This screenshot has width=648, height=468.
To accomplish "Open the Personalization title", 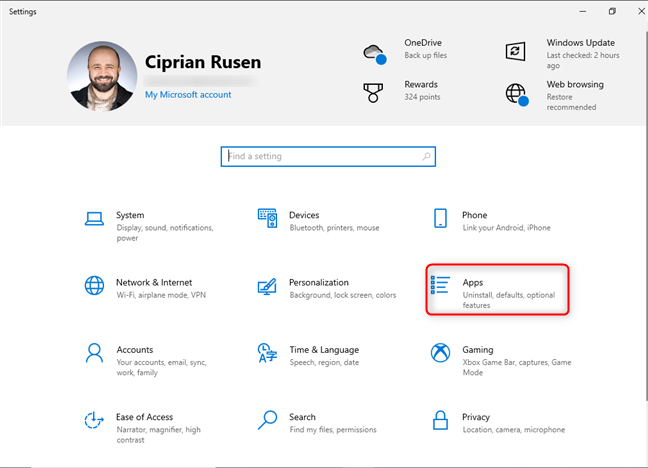I will [x=319, y=282].
